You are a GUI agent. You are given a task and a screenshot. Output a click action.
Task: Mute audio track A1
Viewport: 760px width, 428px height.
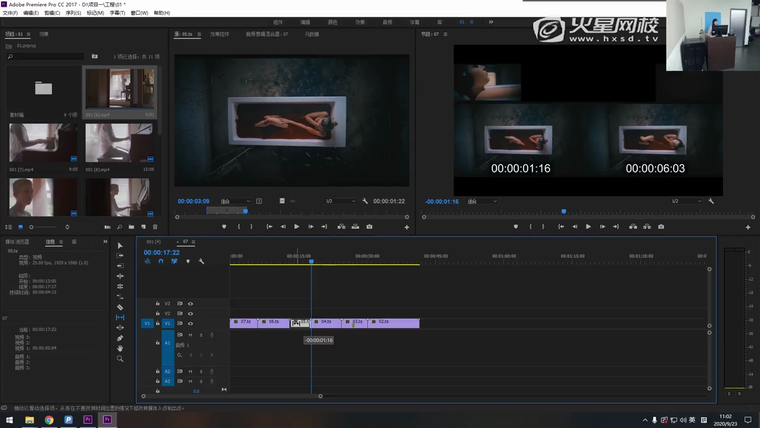tap(190, 335)
